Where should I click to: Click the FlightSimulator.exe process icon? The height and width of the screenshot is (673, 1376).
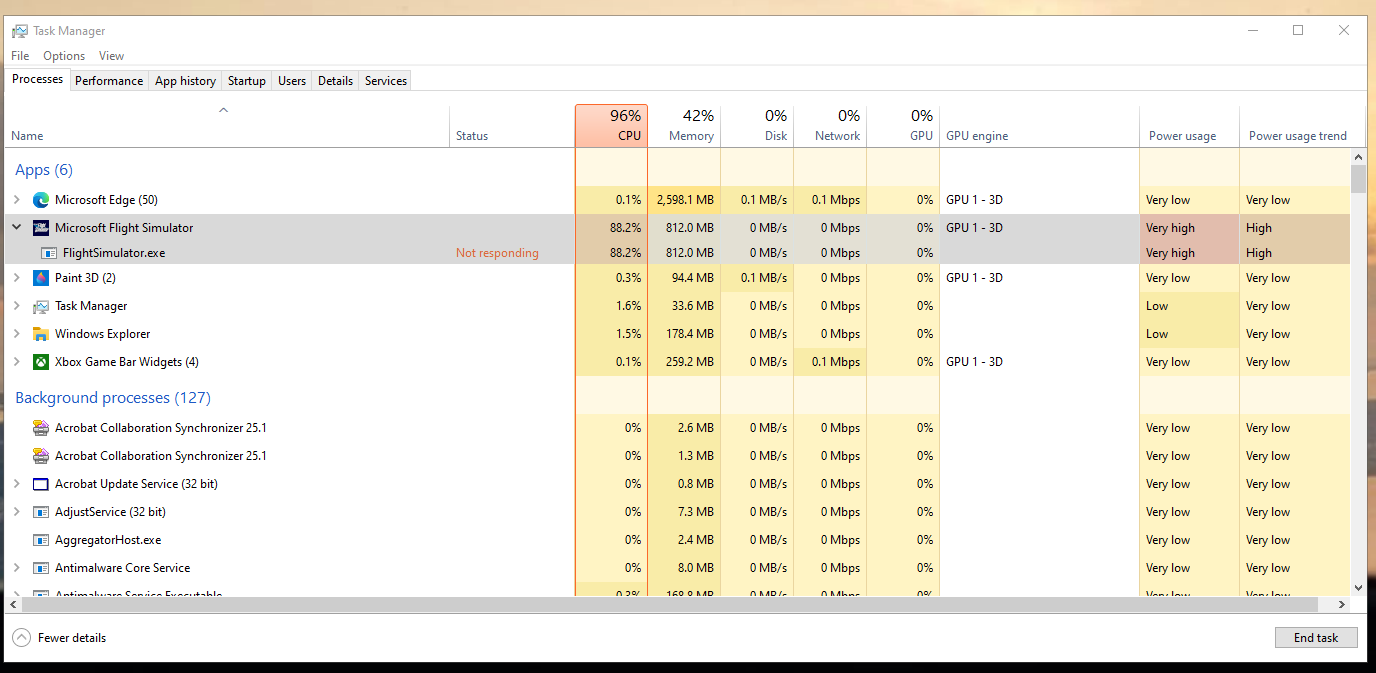click(49, 252)
